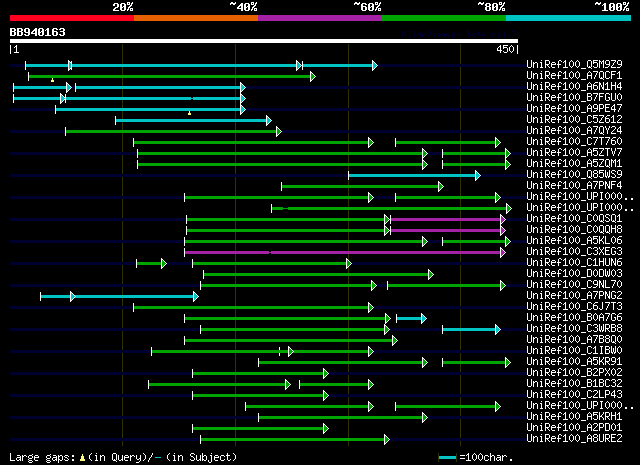Image resolution: width=640 pixels, height=465 pixels.
Task: Open hit UniRef100_A6N1H4
Action: (574, 86)
